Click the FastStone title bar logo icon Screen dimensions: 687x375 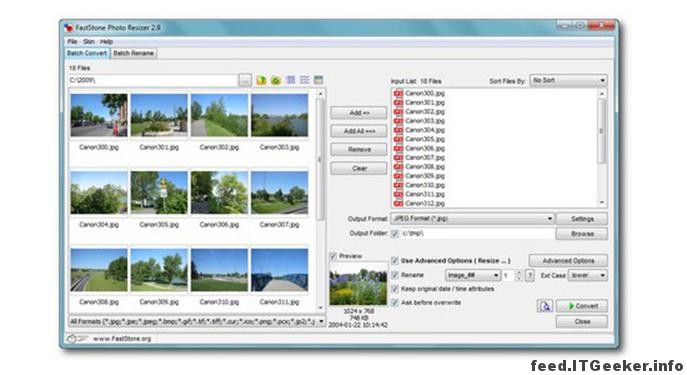[x=68, y=28]
